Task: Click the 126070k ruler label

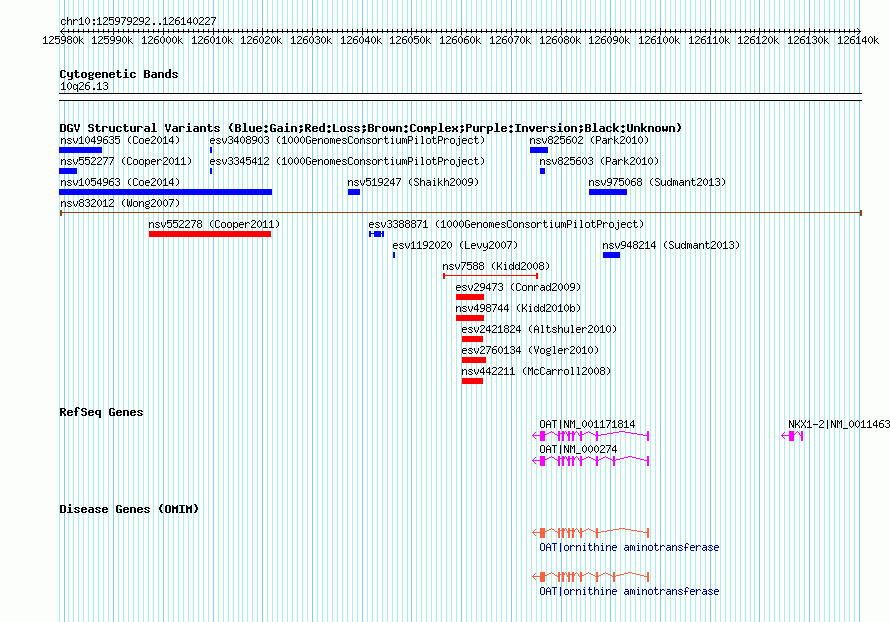Action: [x=510, y=40]
